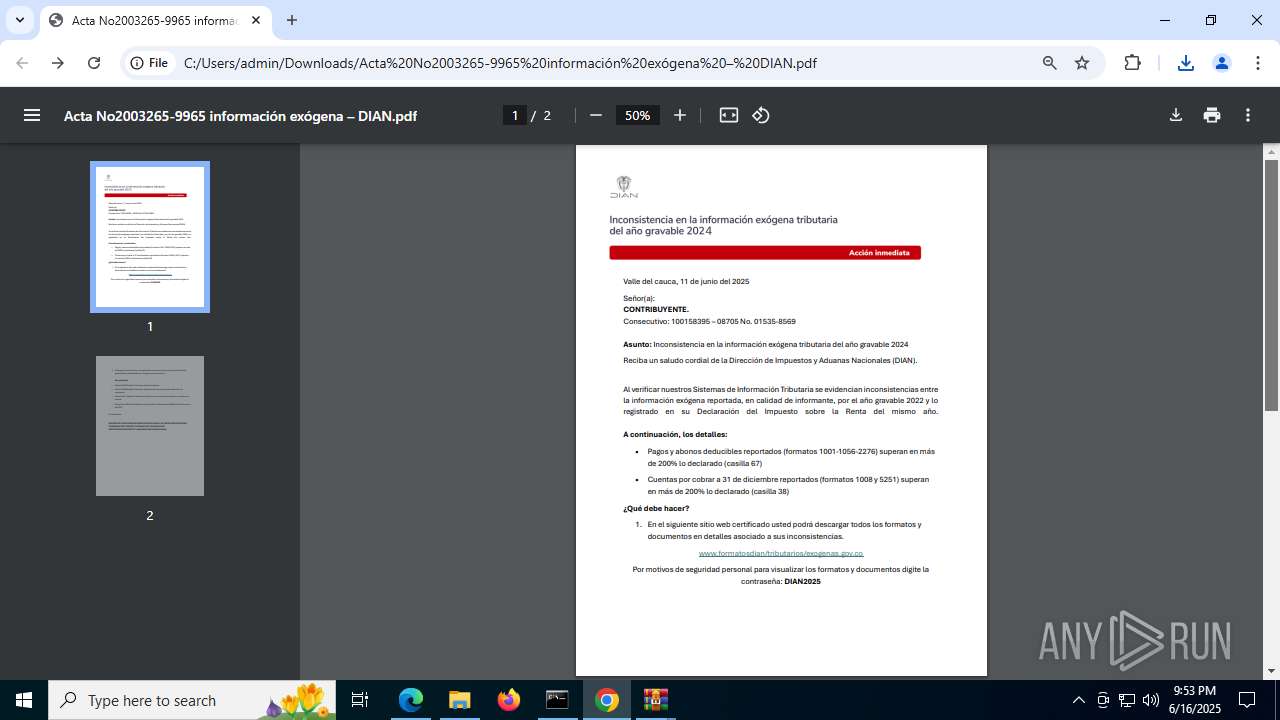Open Chrome profile avatar
This screenshot has width=1280, height=720.
[1222, 63]
